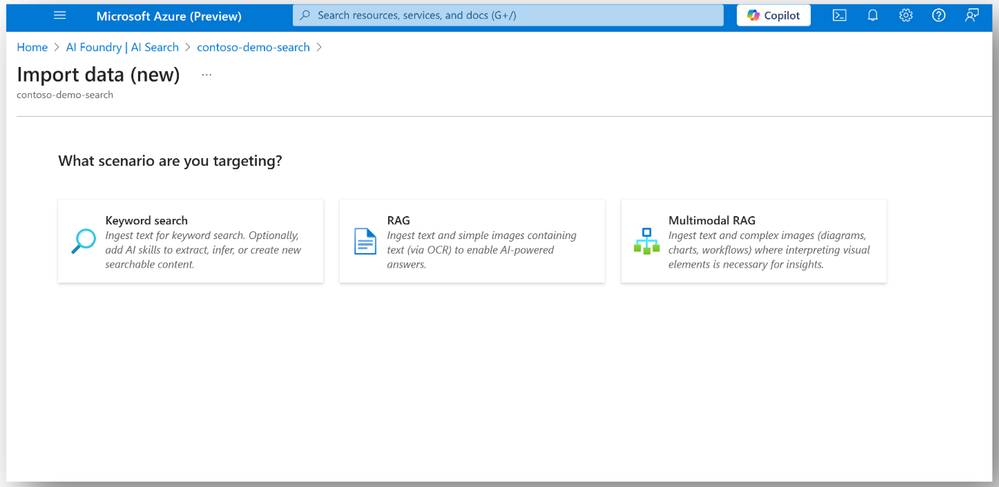Click the Import data (new) page heading
Viewport: 999px width, 487px height.
98,75
